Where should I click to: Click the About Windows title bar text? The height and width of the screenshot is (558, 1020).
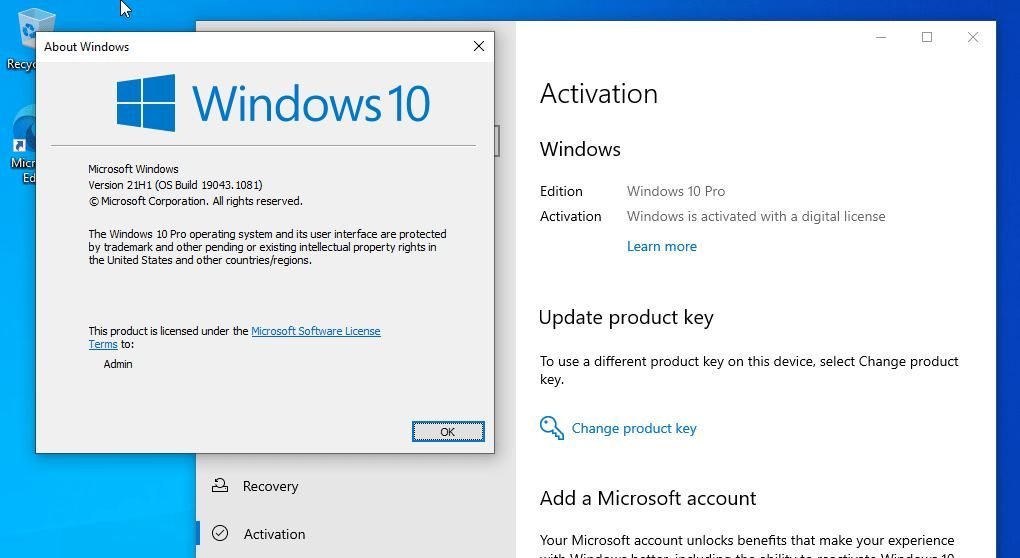click(87, 47)
